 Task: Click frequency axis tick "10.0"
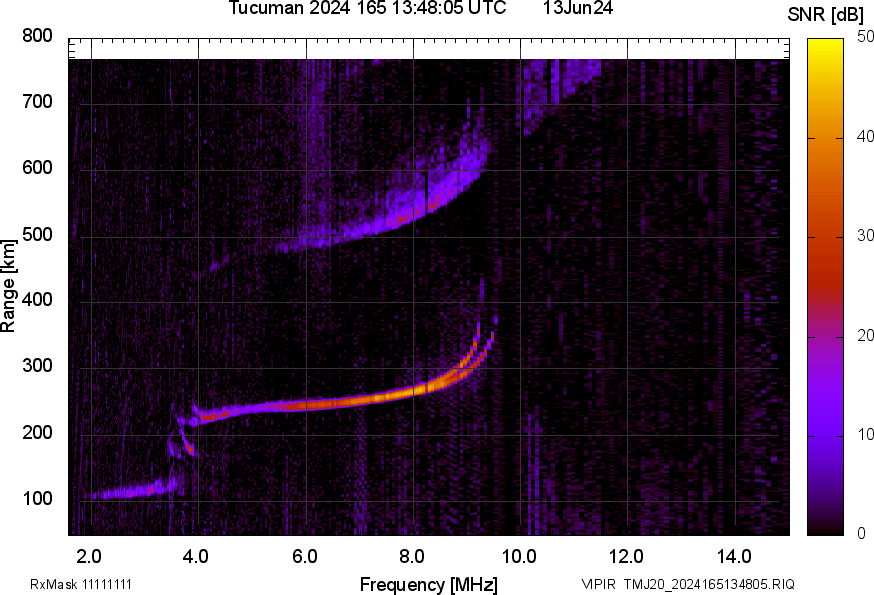(519, 557)
